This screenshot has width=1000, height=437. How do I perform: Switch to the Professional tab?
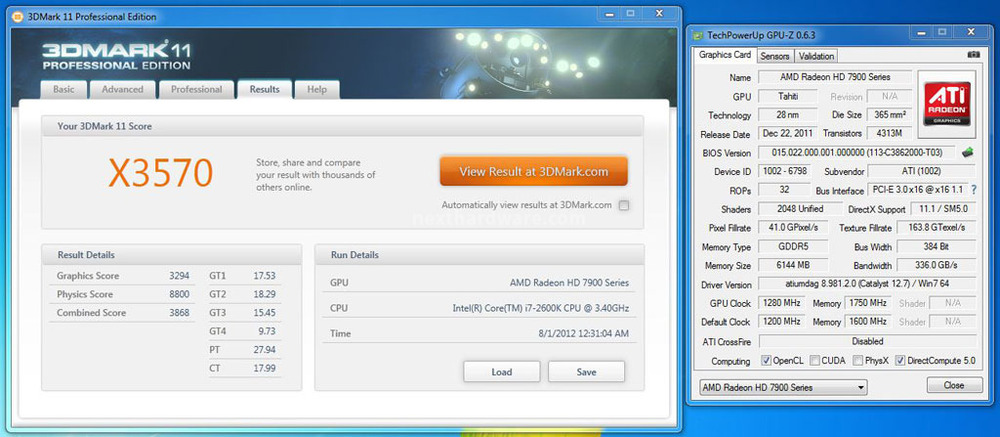click(196, 89)
